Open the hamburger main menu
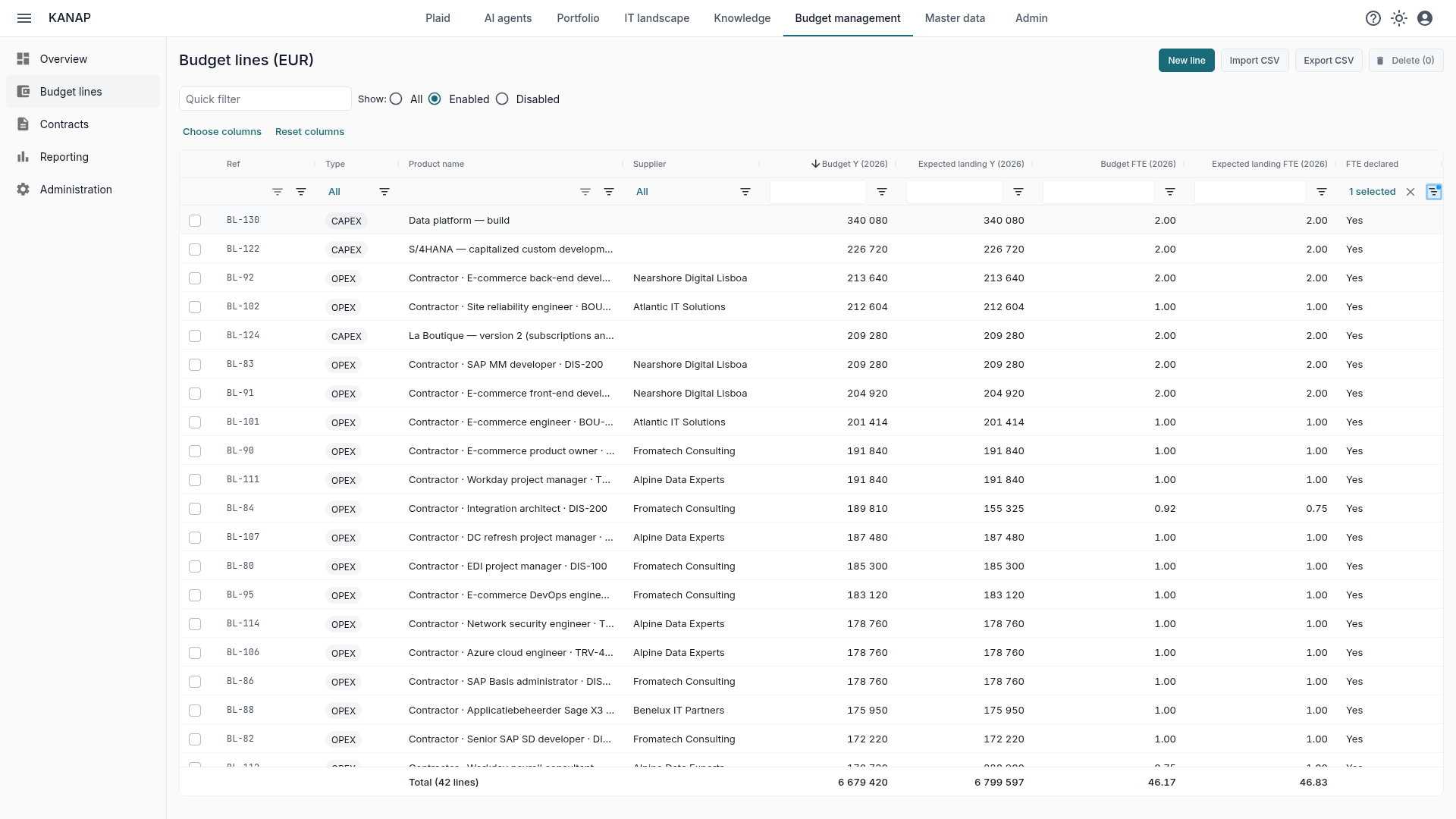1456x819 pixels. 24,18
